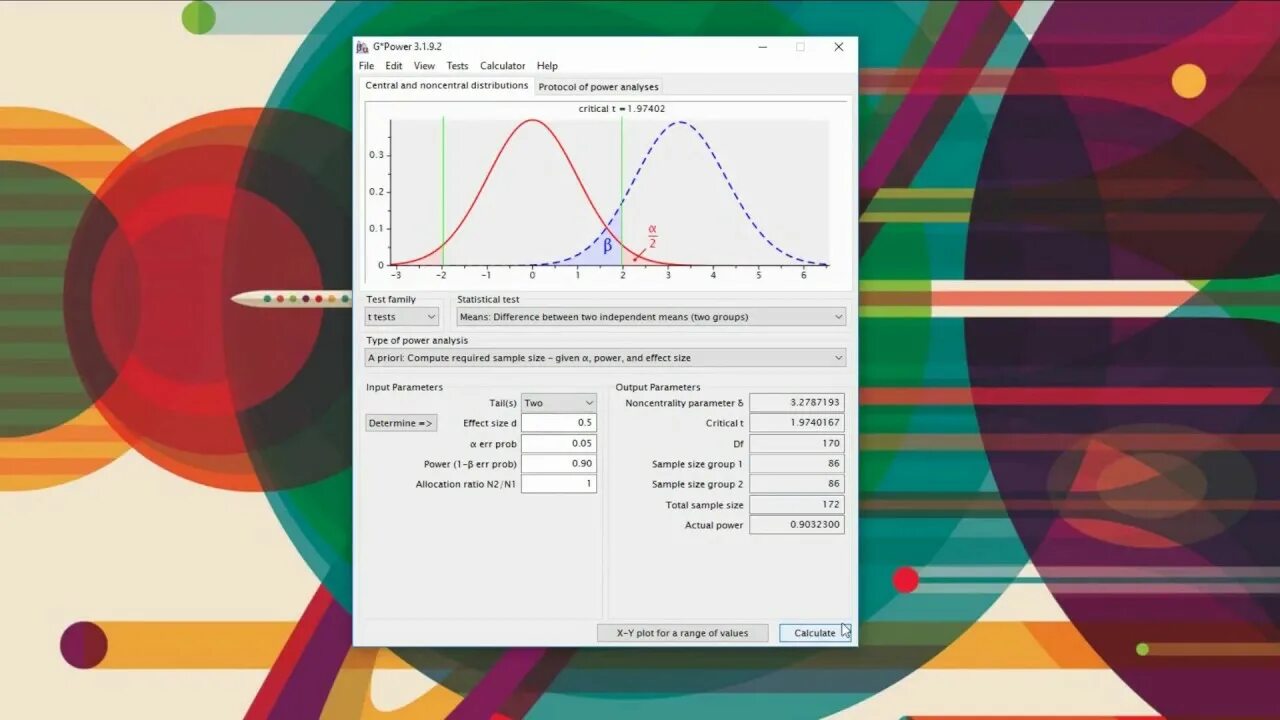
Task: Open the Tests menu
Action: [457, 66]
